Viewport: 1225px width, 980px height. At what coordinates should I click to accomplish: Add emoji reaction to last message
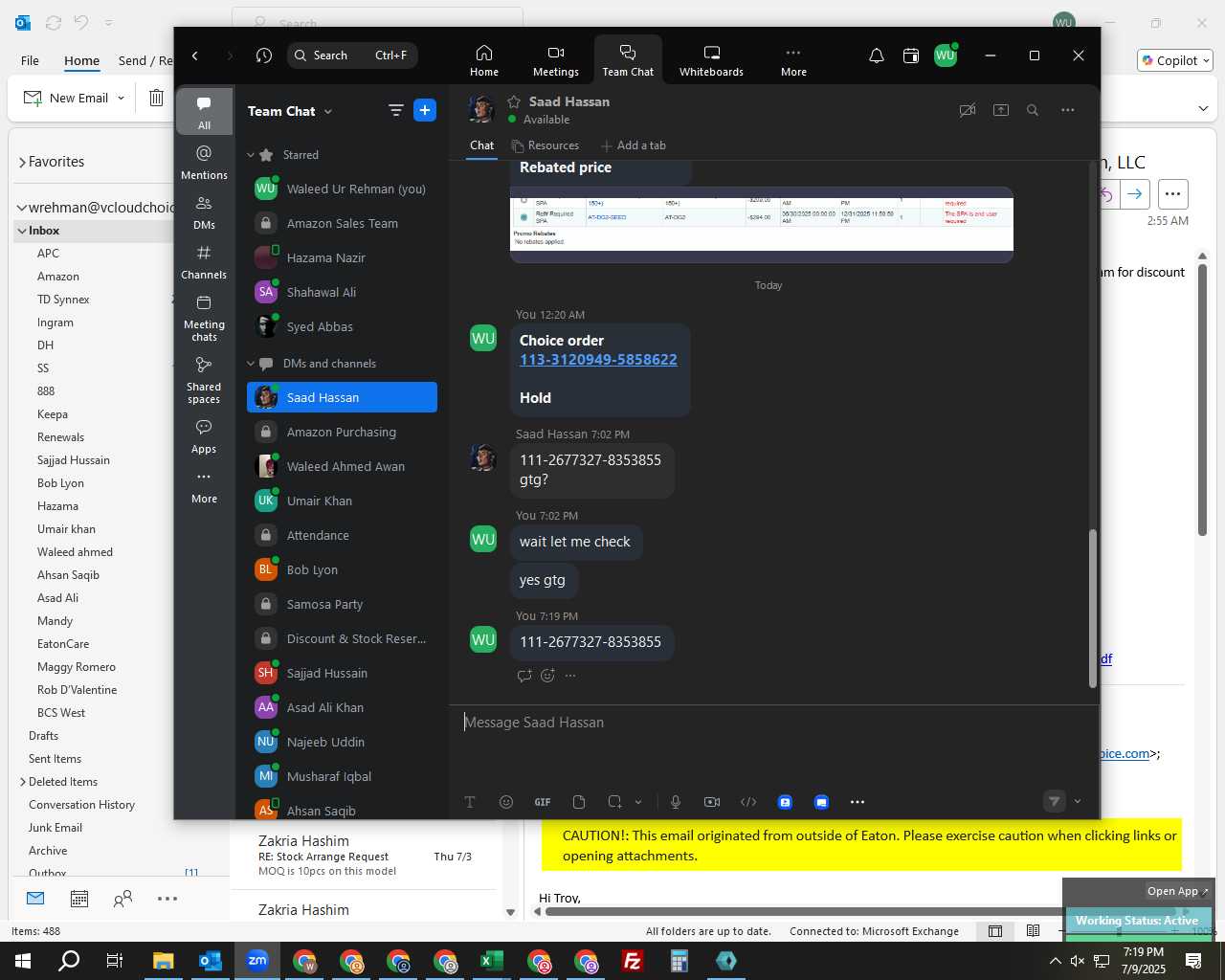click(x=547, y=676)
